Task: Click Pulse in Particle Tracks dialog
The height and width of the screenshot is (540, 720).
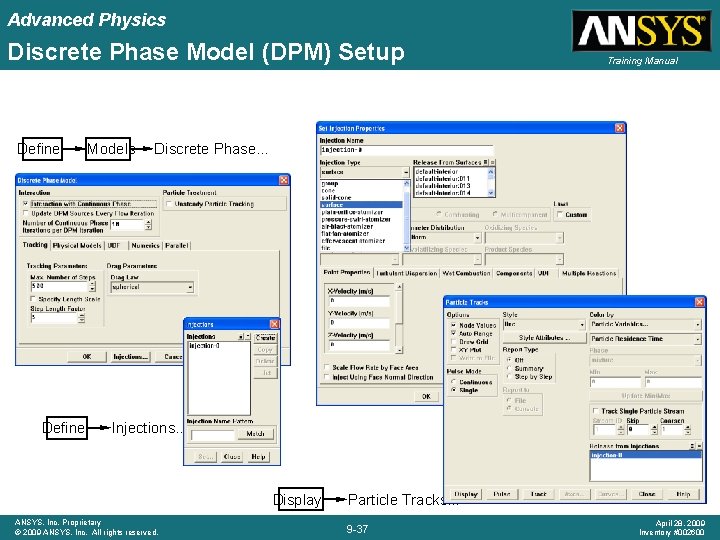Action: (502, 494)
